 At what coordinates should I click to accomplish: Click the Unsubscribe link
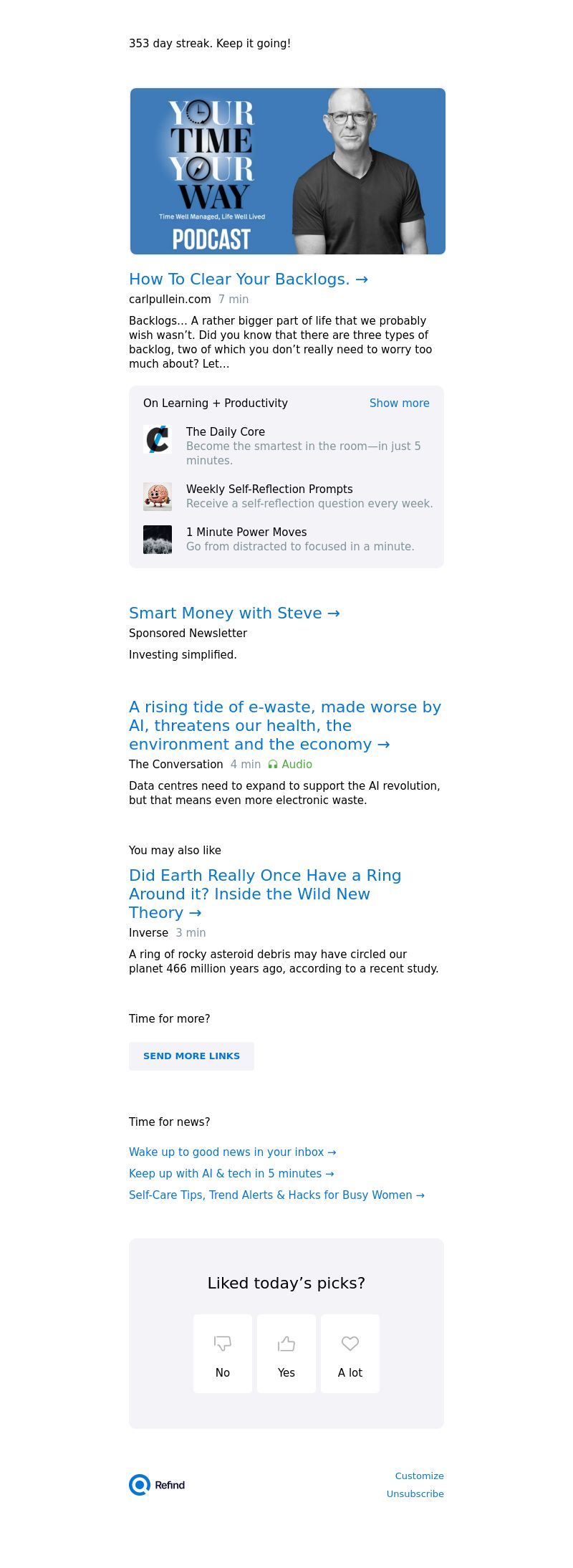[x=415, y=1494]
